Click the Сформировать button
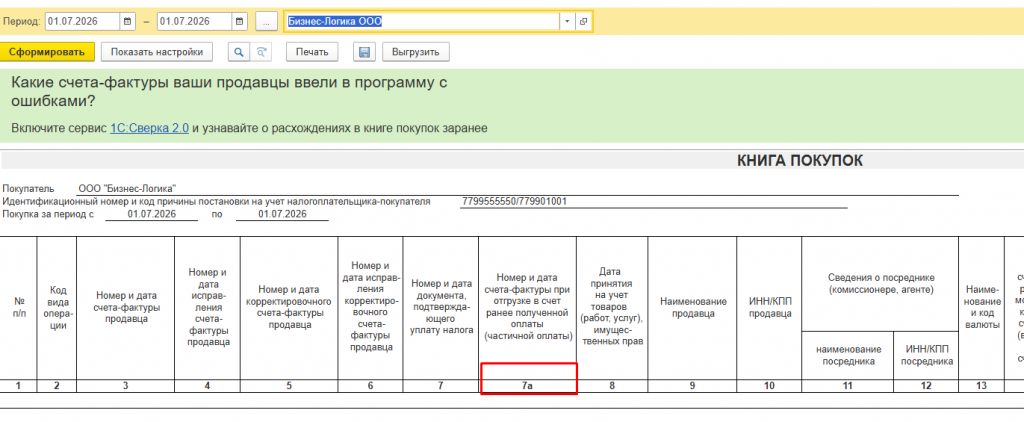 (x=47, y=52)
